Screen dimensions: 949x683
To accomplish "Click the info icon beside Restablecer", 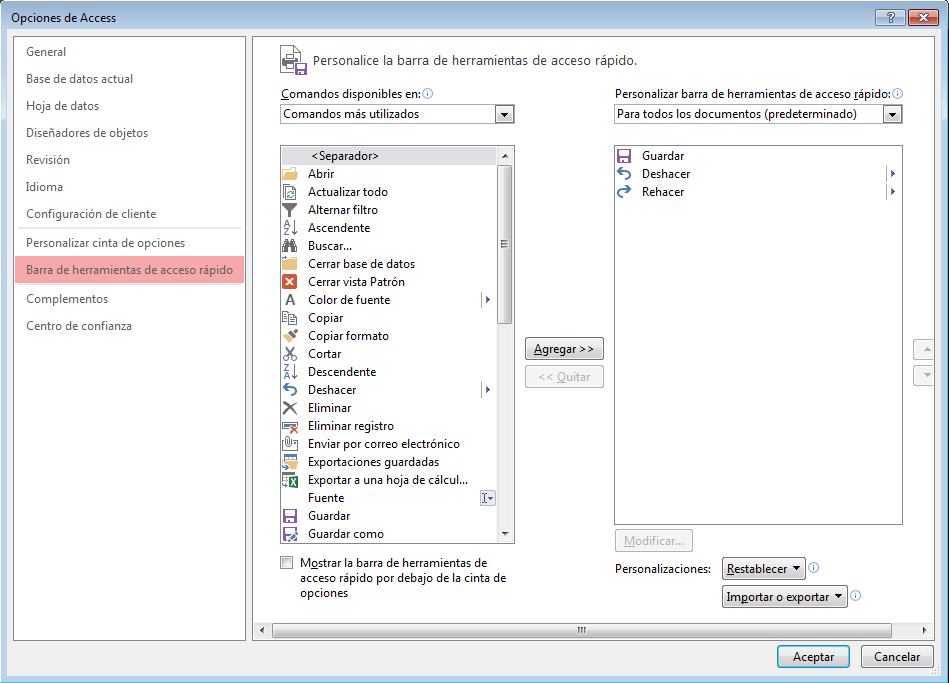I will pyautogui.click(x=814, y=568).
